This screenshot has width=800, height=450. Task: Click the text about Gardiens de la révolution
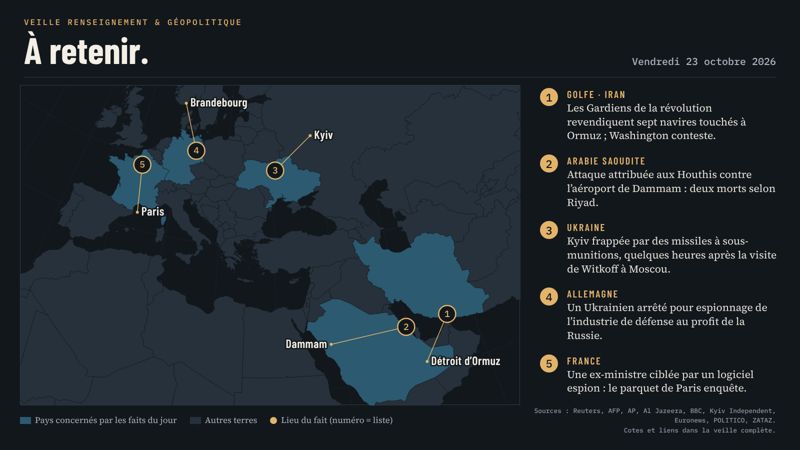[x=656, y=122]
